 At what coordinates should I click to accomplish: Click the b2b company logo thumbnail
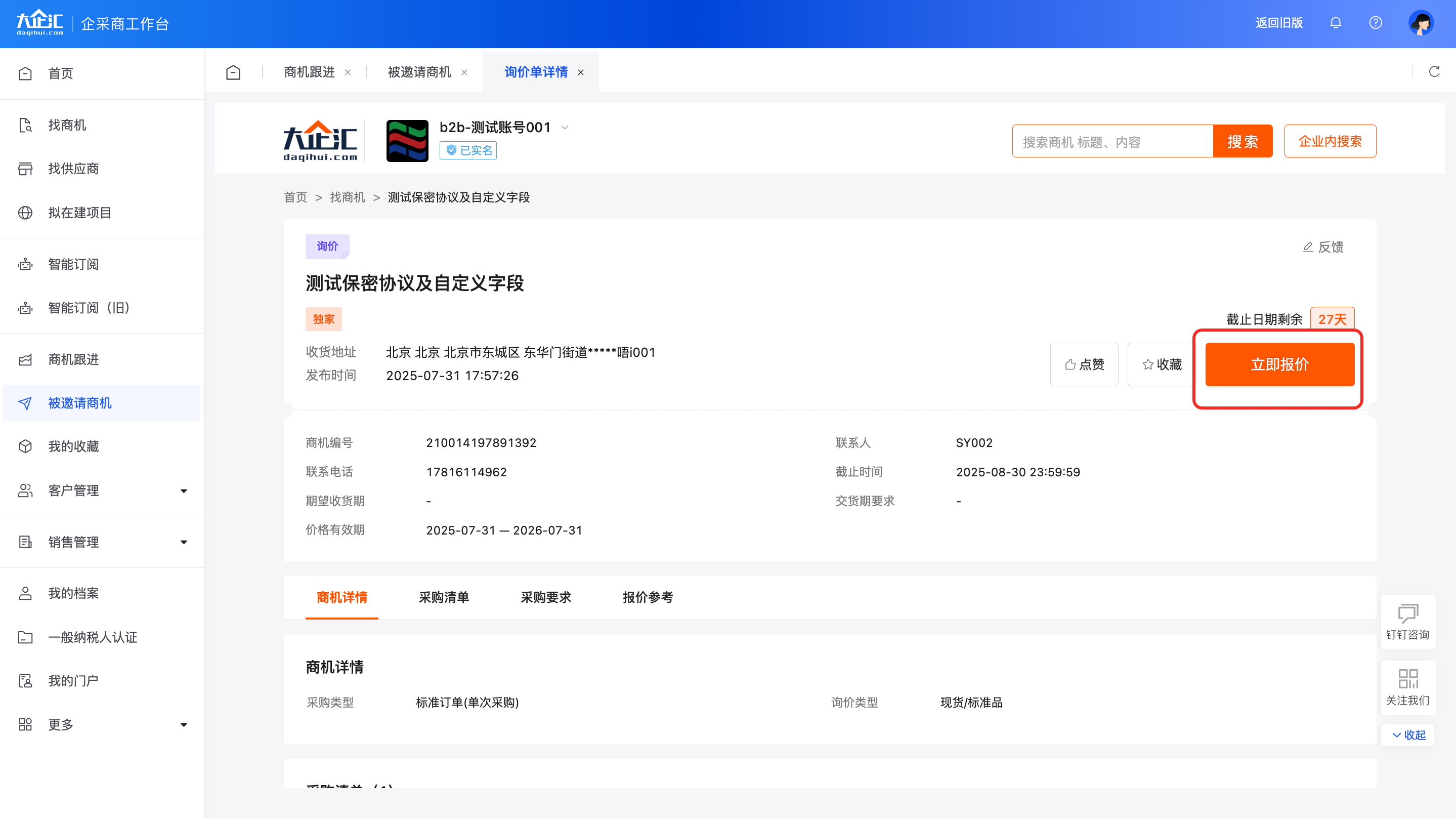point(407,141)
